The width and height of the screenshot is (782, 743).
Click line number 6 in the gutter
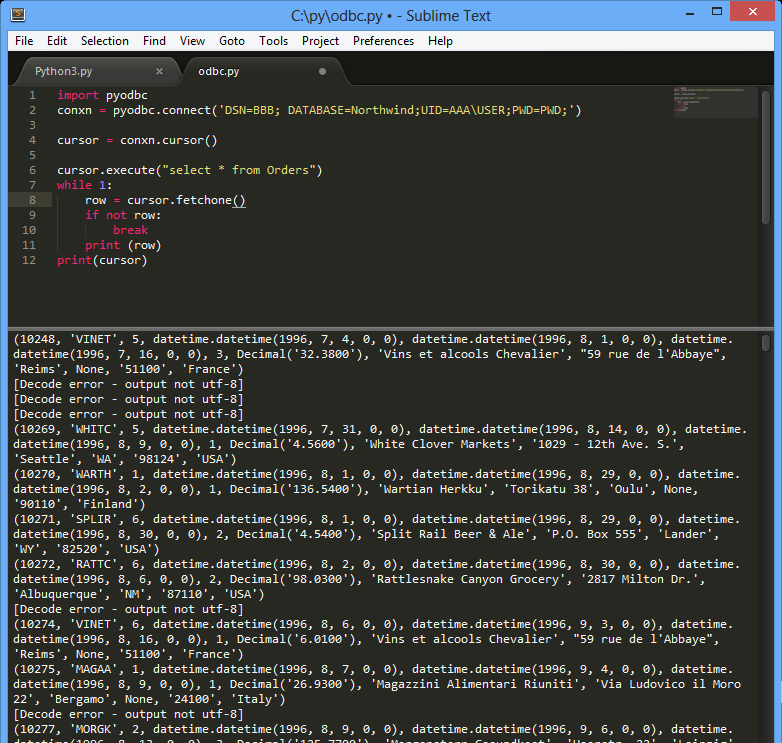tap(32, 170)
